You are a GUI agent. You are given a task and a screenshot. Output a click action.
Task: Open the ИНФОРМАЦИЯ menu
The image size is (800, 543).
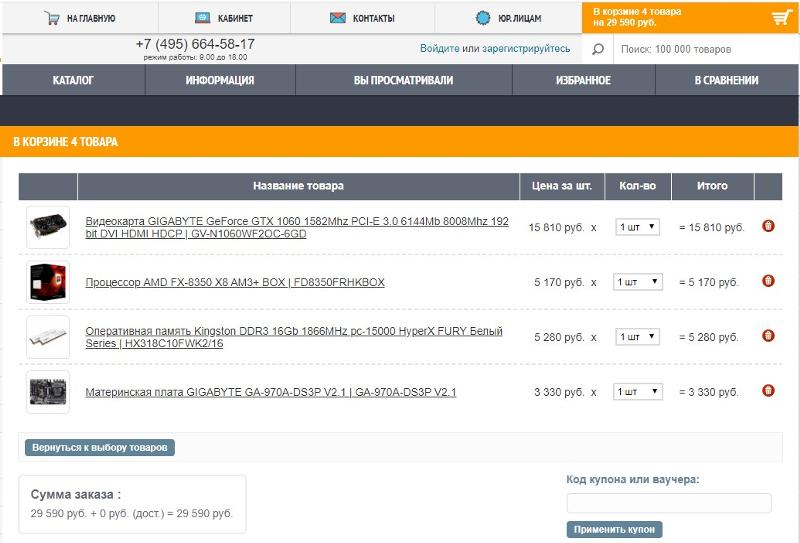(x=220, y=80)
